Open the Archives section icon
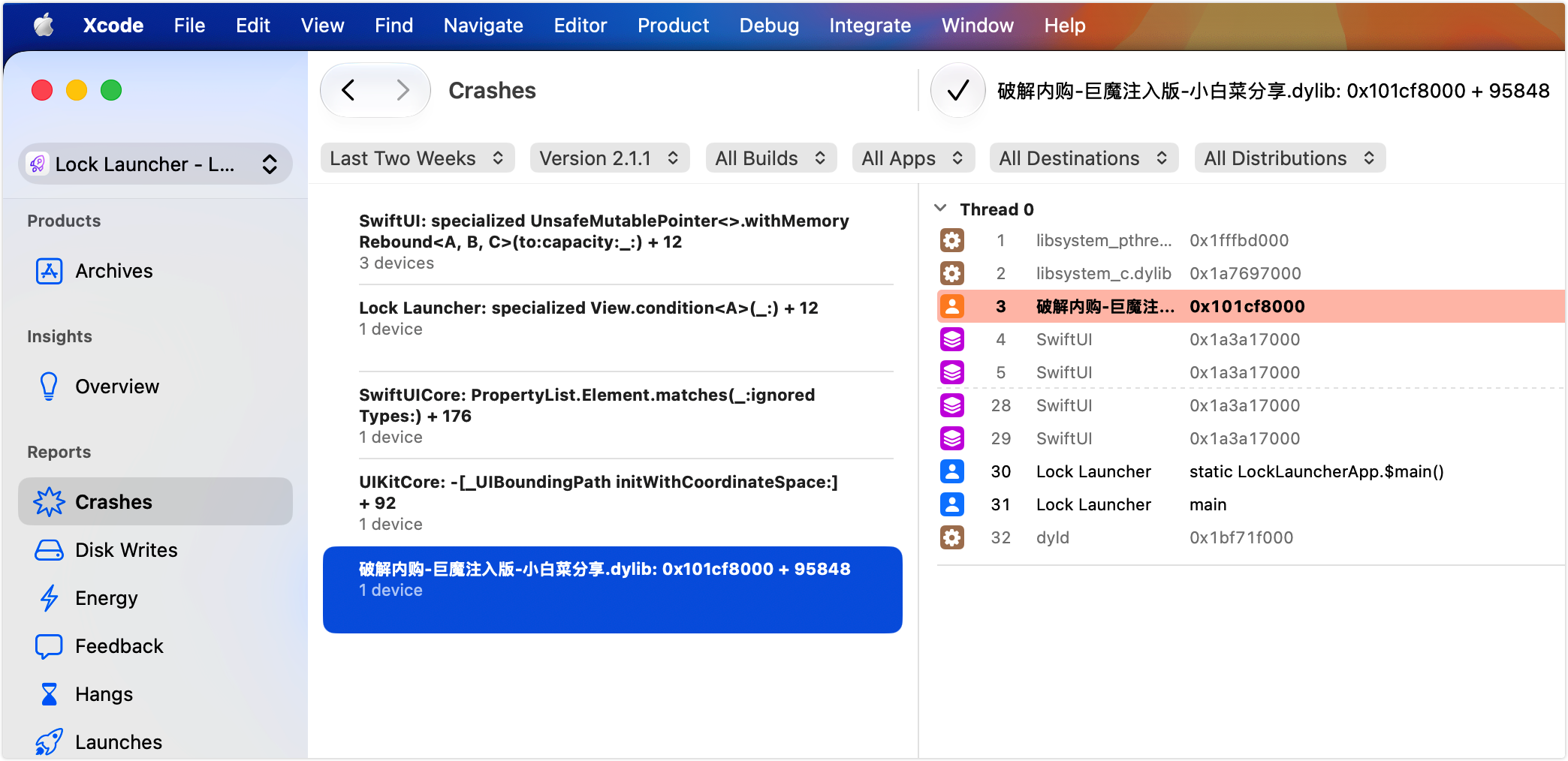The height and width of the screenshot is (761, 1568). click(50, 271)
